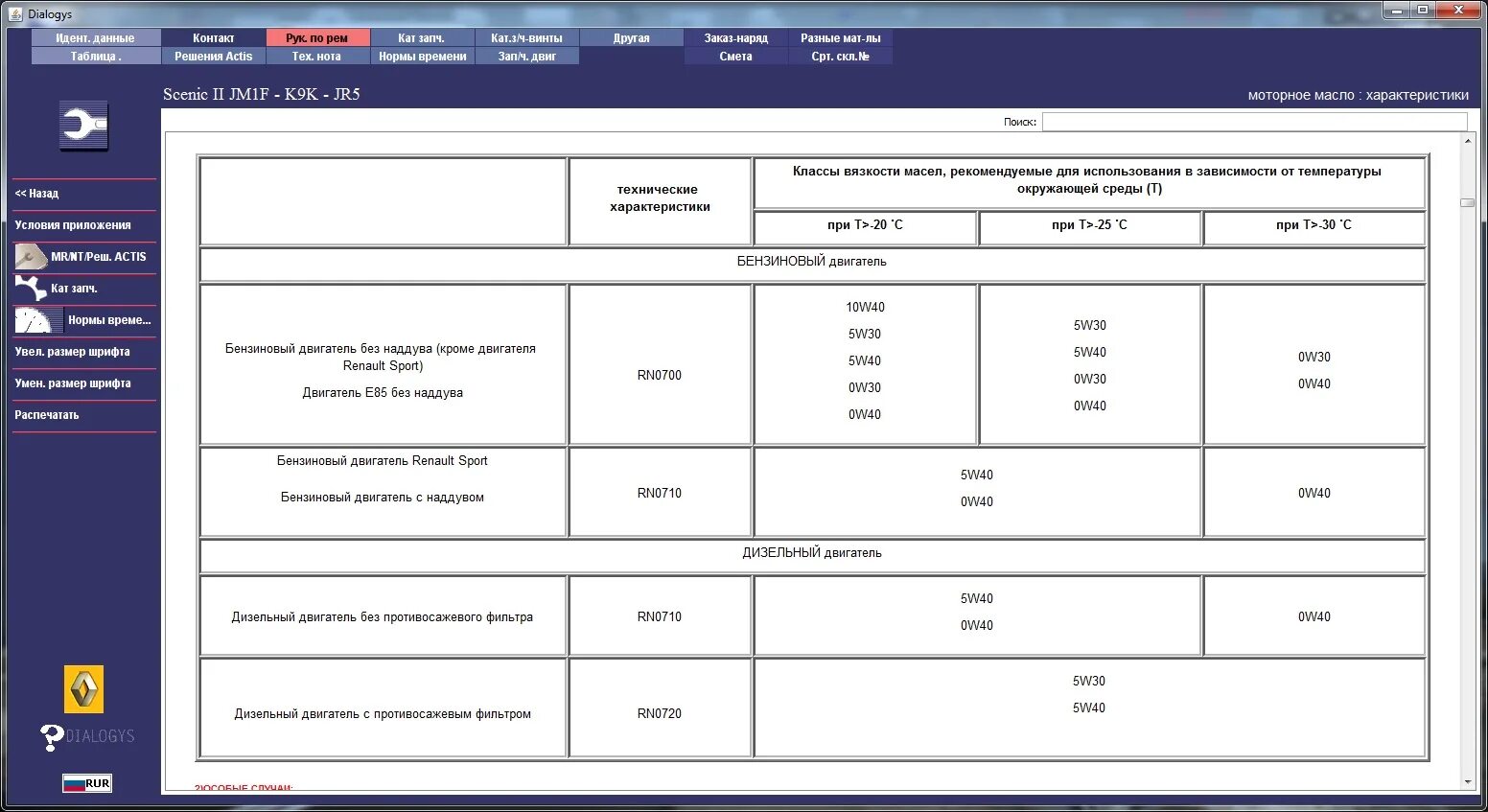This screenshot has height=812, width=1488.
Task: Open the Заказ-наряд tab
Action: (735, 38)
